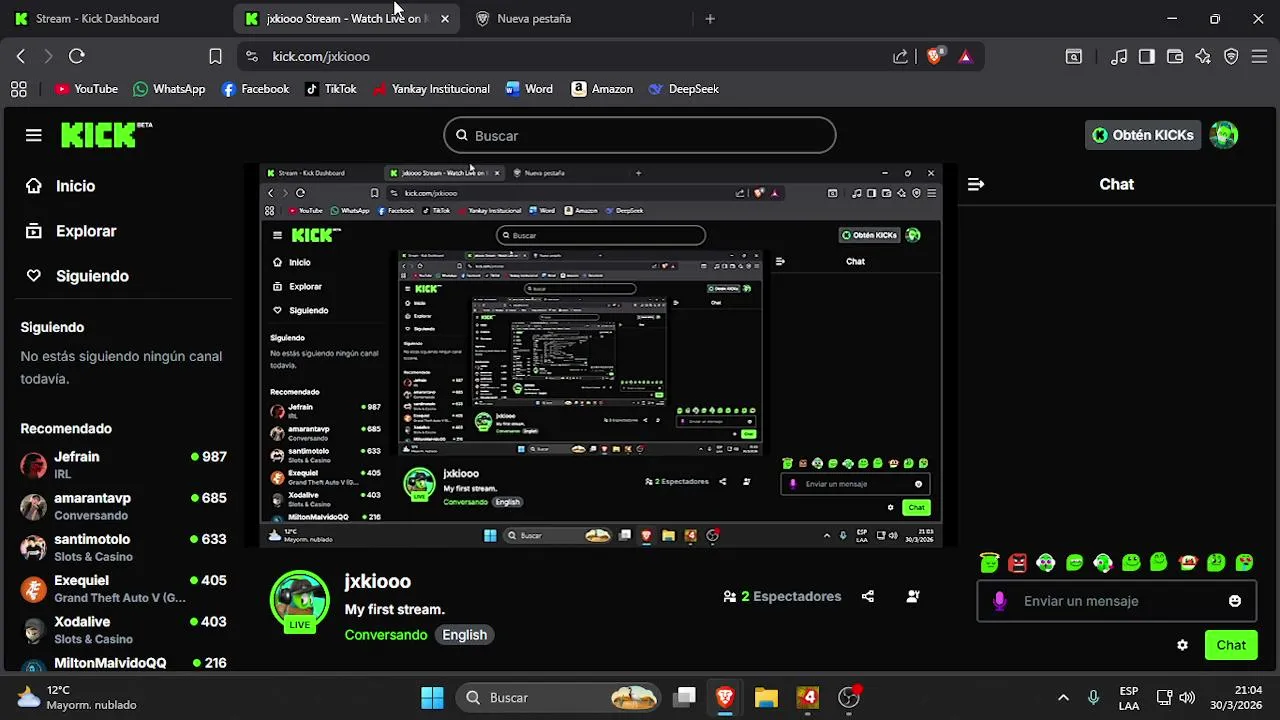Focus the Kick Buscar search field

pyautogui.click(x=640, y=135)
